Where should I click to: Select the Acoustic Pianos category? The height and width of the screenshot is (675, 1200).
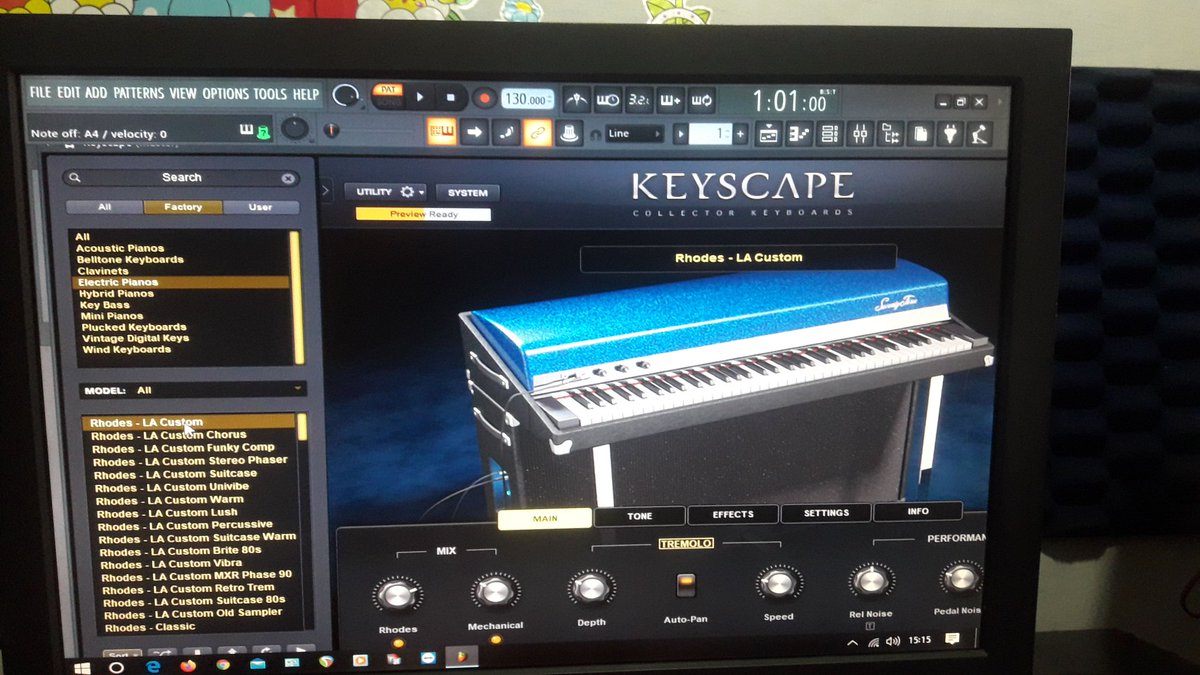coord(120,248)
